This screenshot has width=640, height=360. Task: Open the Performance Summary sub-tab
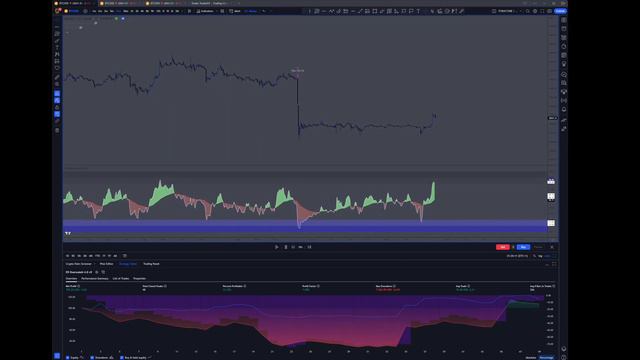pyautogui.click(x=95, y=278)
